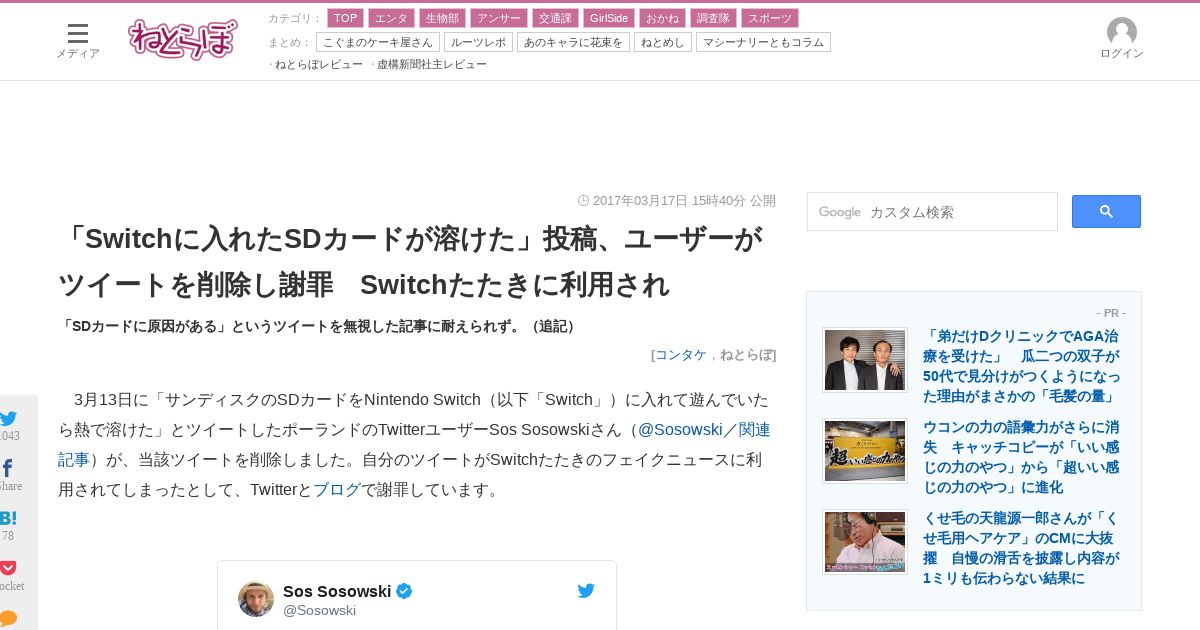
Task: Click the Sos Sosowski profile avatar
Action: 256,599
